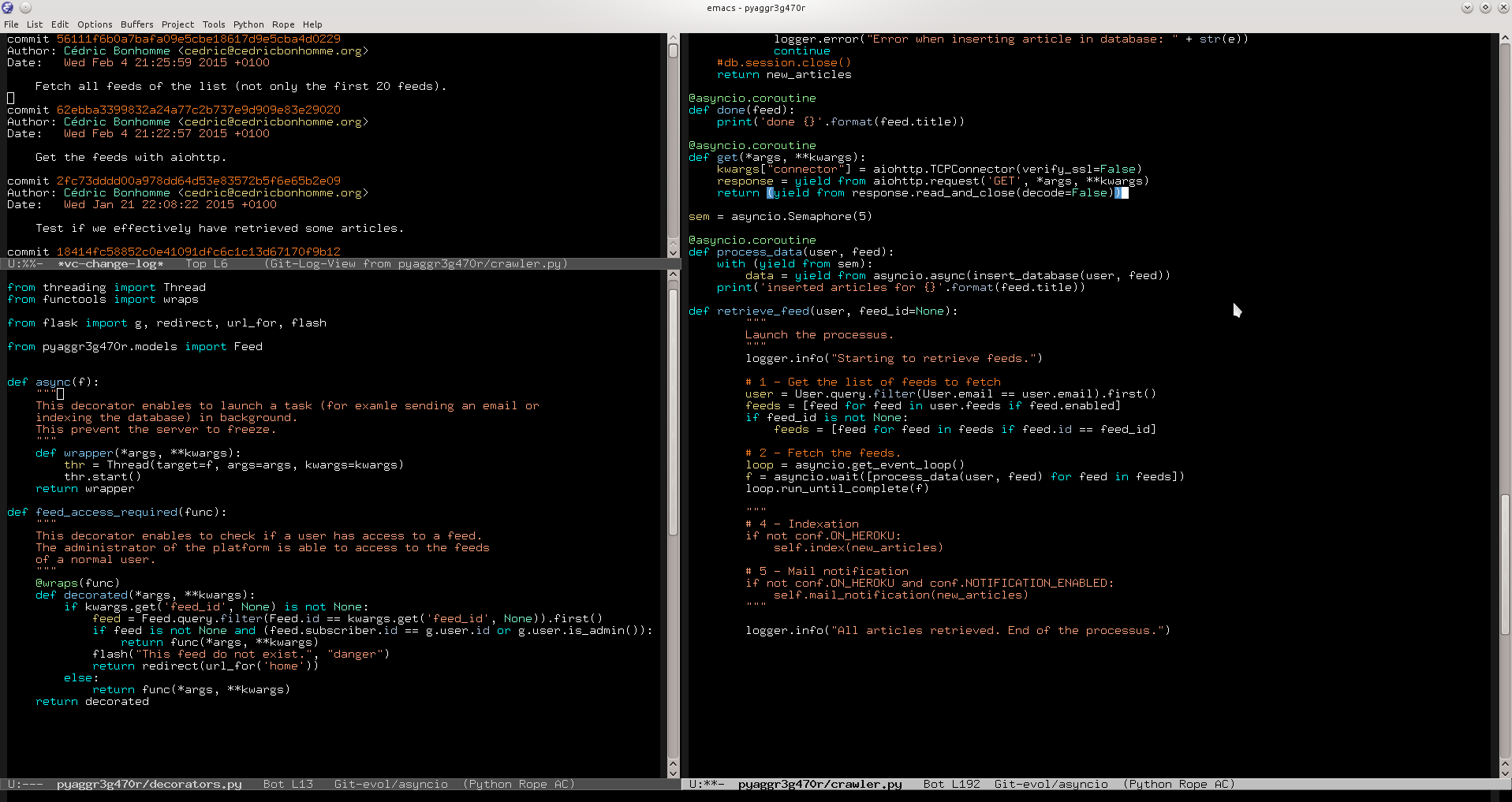Click Git-evol/asyncio in decorators.py mode line
Screen dimensions: 1512x802
point(391,785)
